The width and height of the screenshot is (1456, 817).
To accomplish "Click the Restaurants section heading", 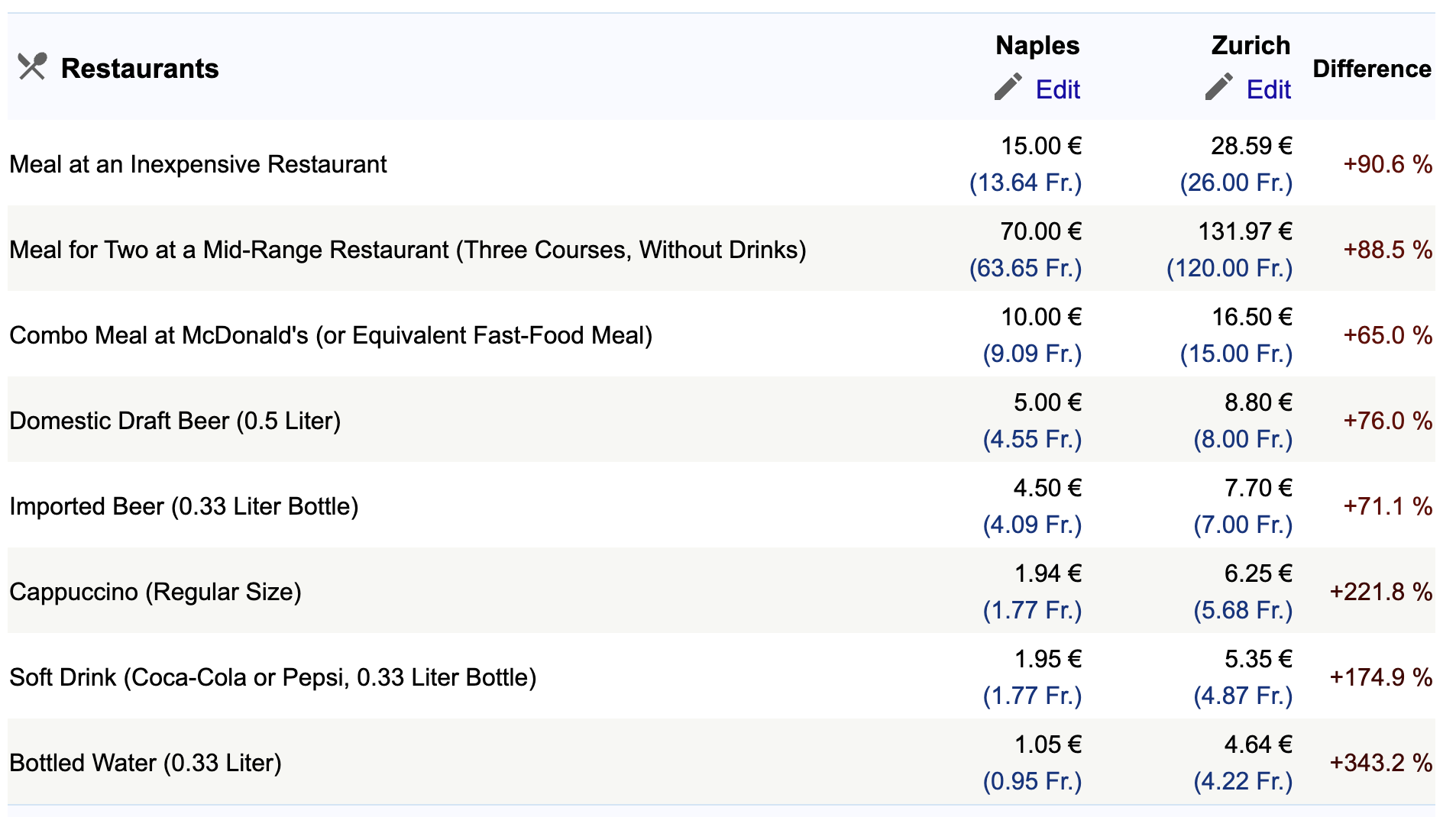I will (140, 68).
